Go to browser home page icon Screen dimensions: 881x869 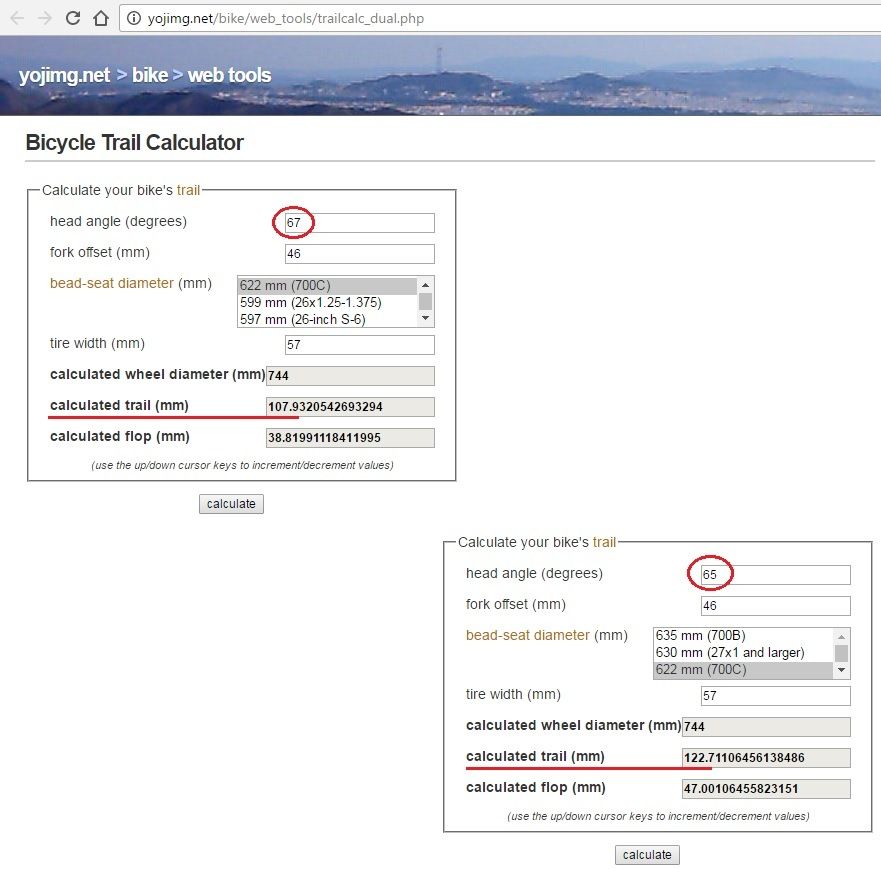[x=100, y=18]
